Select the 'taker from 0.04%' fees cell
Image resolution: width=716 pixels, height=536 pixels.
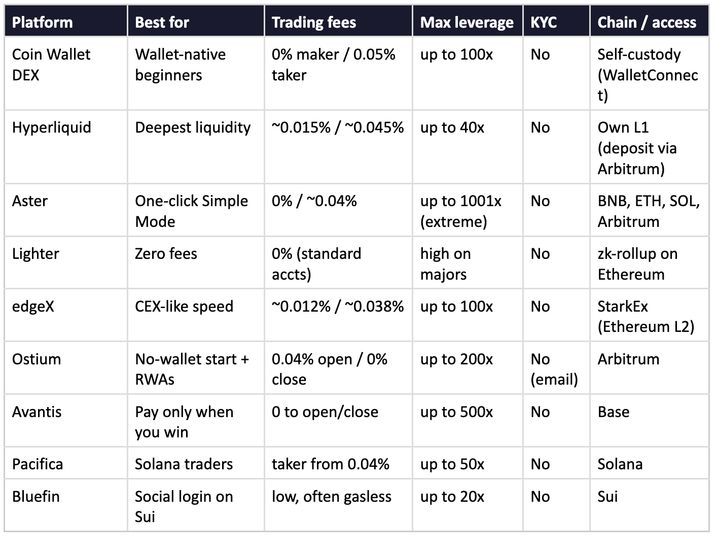[338, 463]
